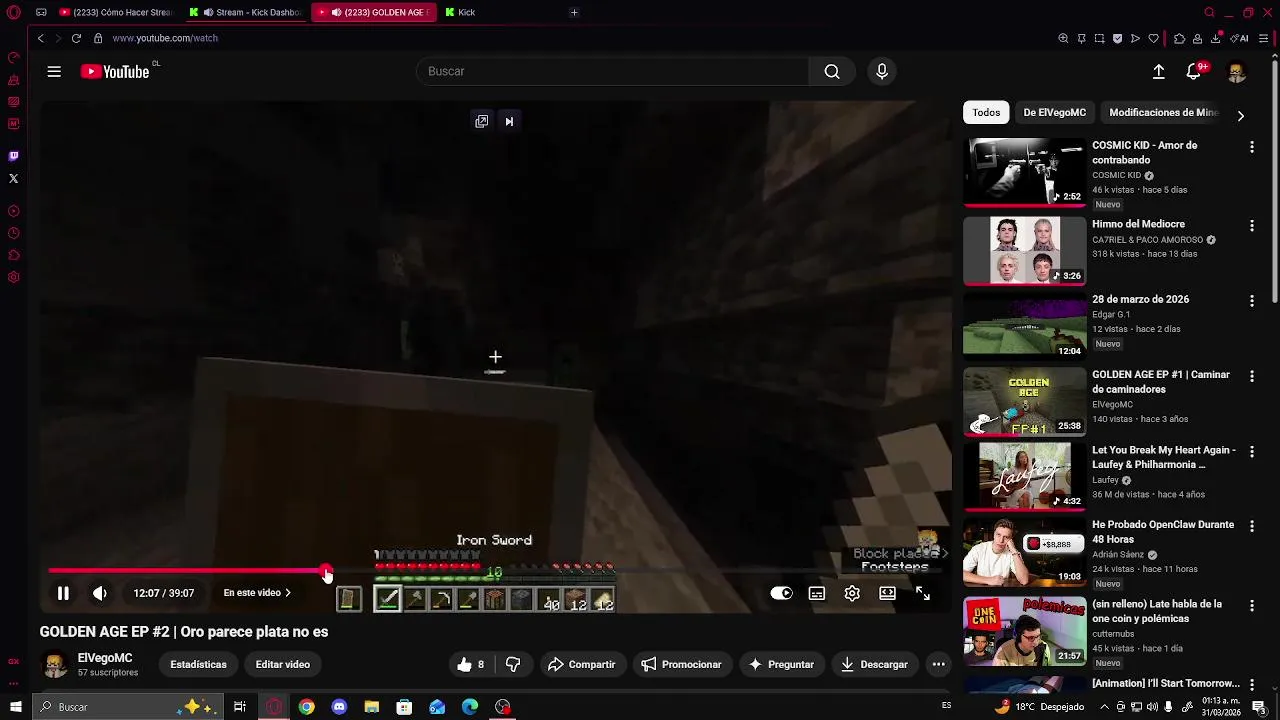Toggle autoplay switch in player
The height and width of the screenshot is (720, 1280).
[x=781, y=593]
